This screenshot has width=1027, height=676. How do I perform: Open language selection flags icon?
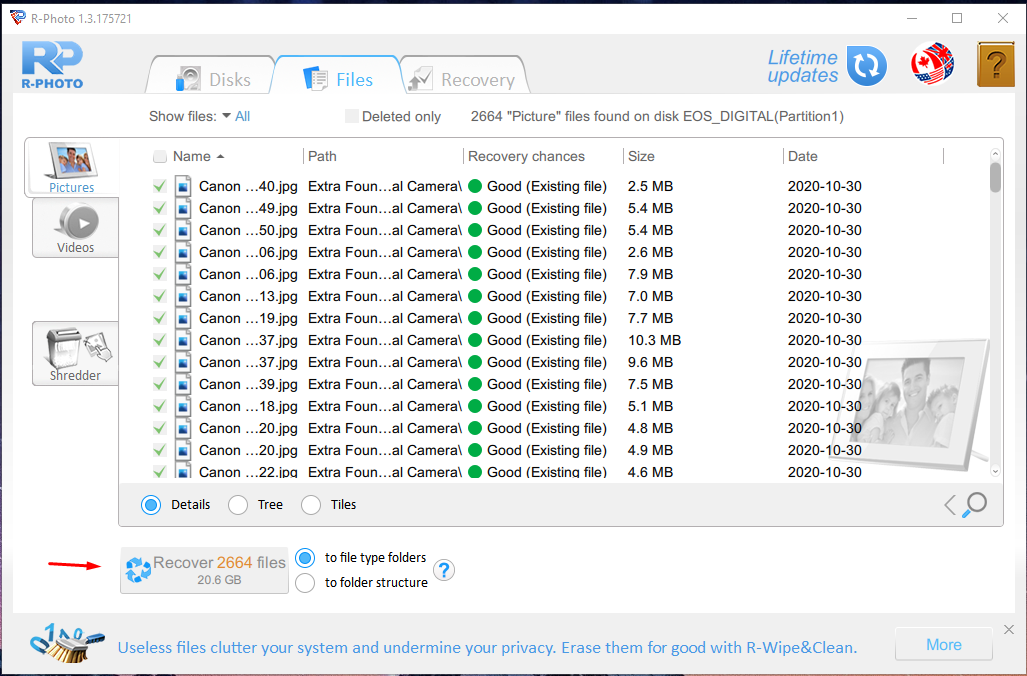click(x=932, y=64)
